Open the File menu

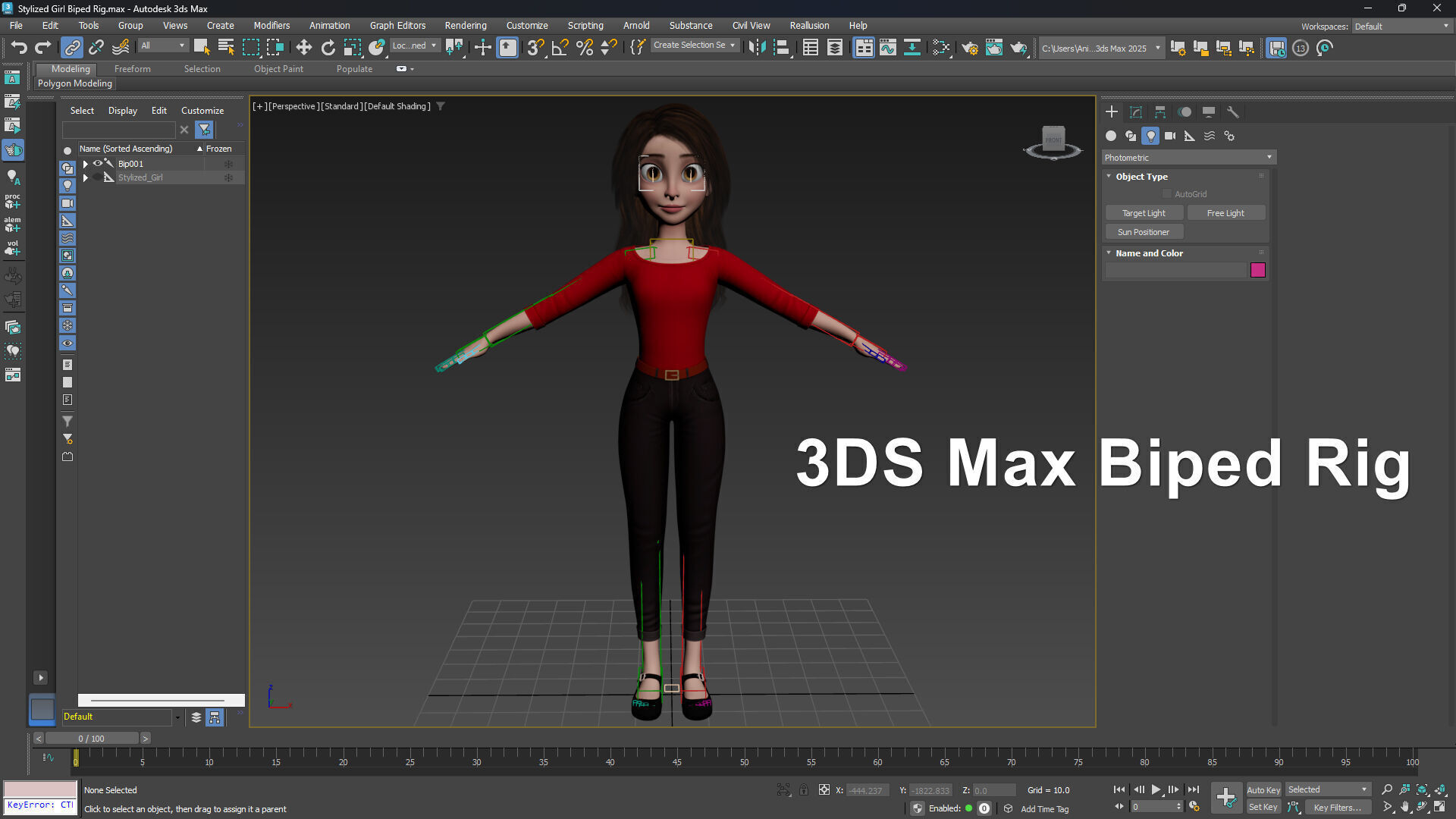pos(16,25)
